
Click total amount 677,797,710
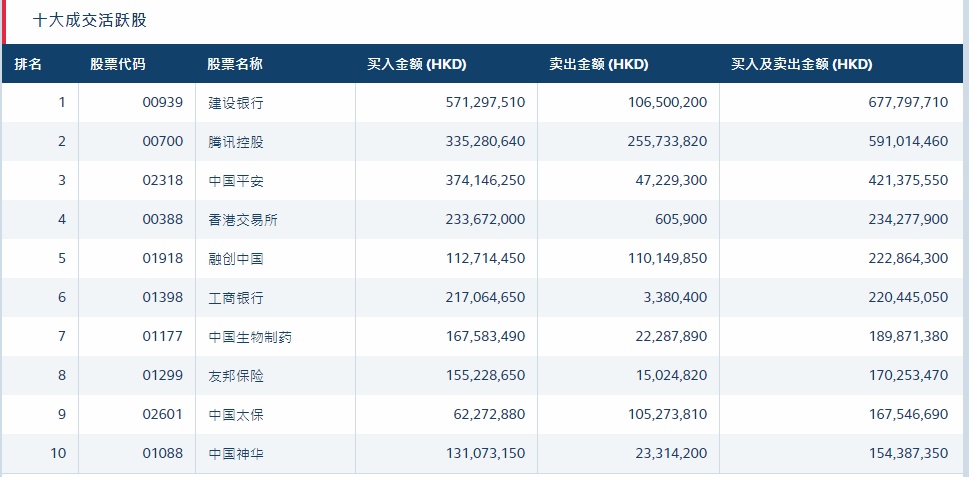point(908,103)
